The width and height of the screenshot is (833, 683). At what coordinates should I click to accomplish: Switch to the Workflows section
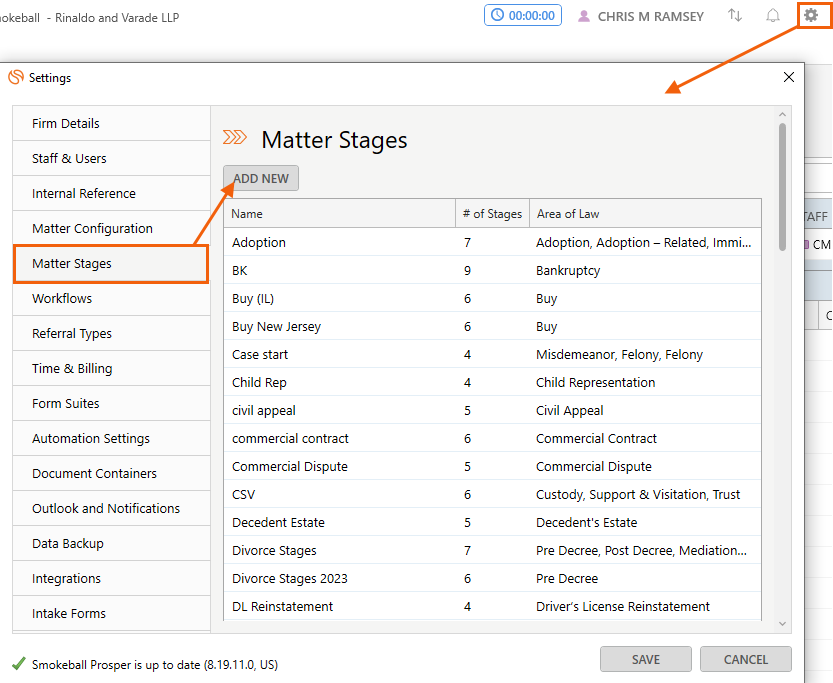coord(112,299)
